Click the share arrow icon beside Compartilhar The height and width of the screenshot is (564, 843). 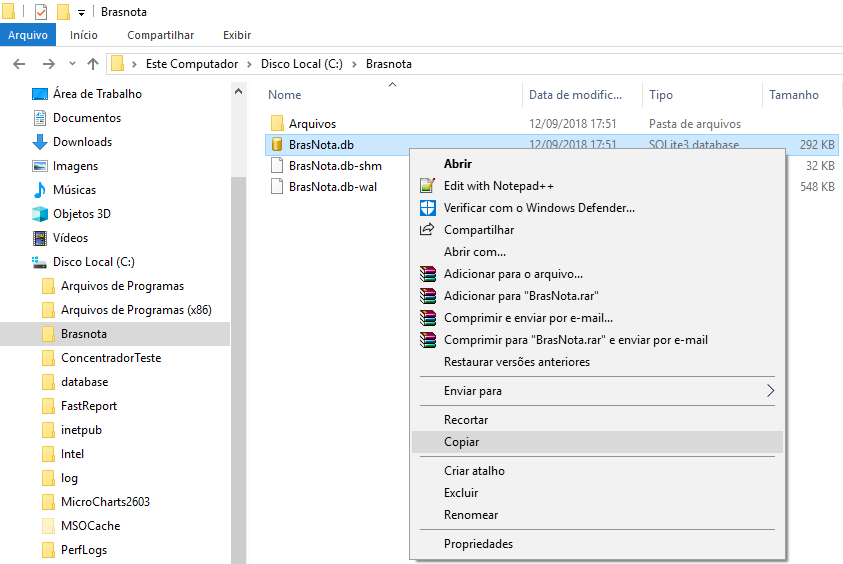click(x=427, y=230)
